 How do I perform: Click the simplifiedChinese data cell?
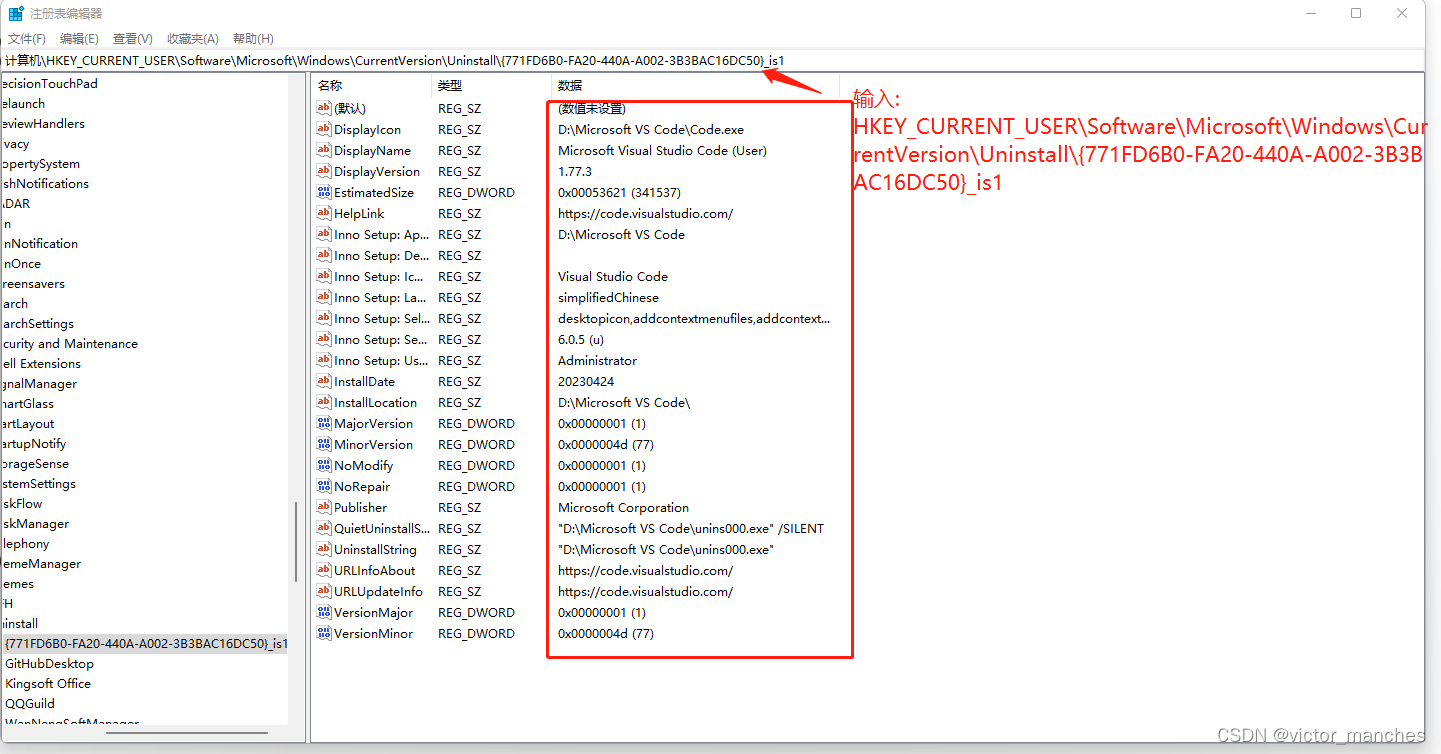coord(608,297)
